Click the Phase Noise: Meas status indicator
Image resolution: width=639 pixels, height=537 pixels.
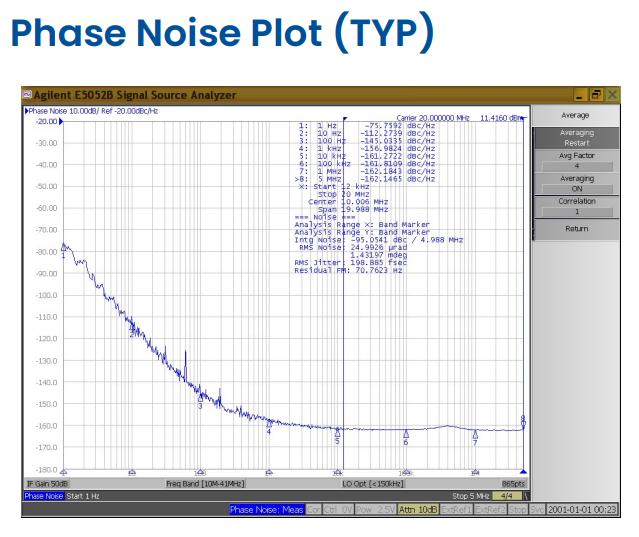[264, 510]
